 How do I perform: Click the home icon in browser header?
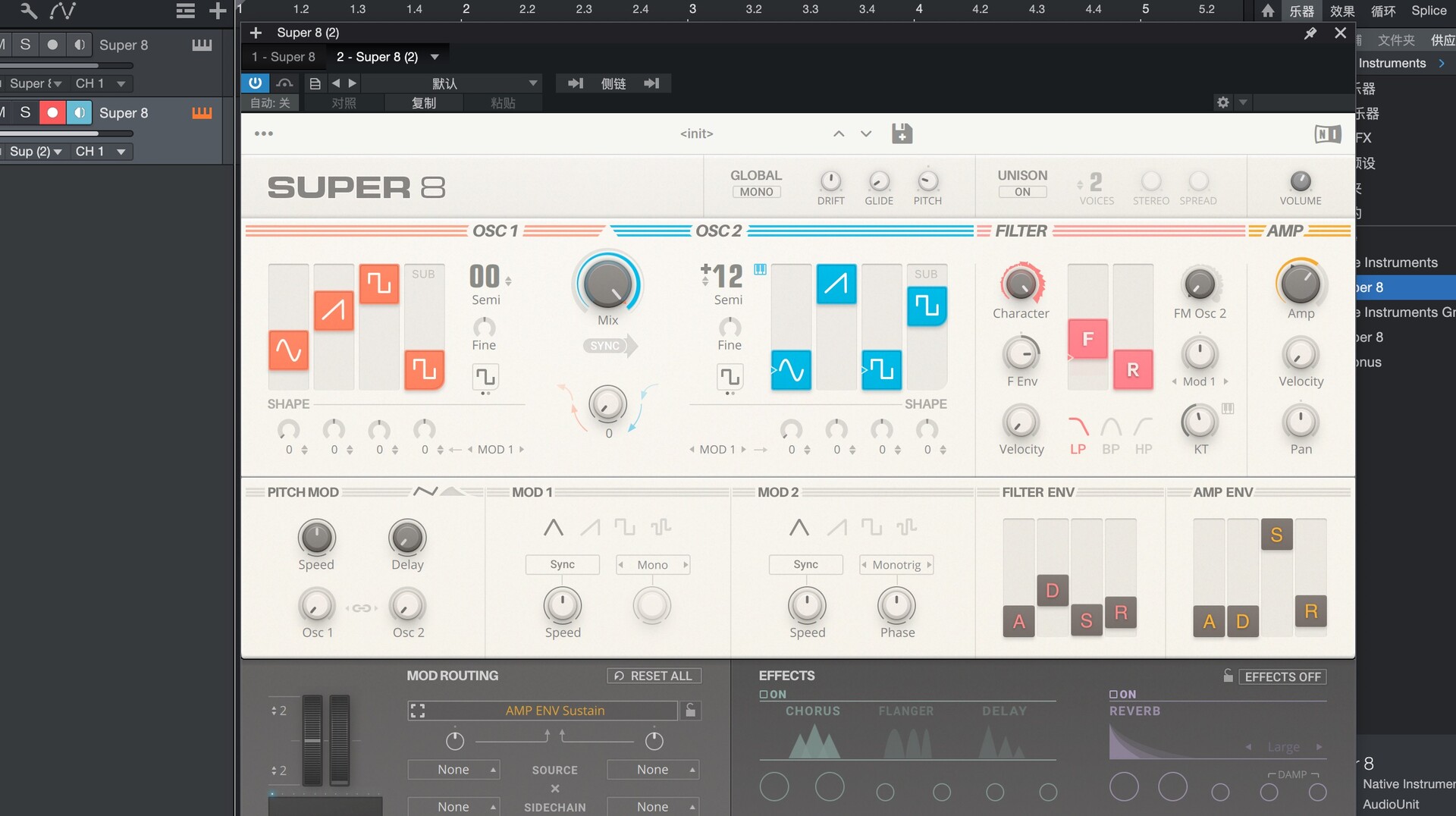tap(1268, 11)
